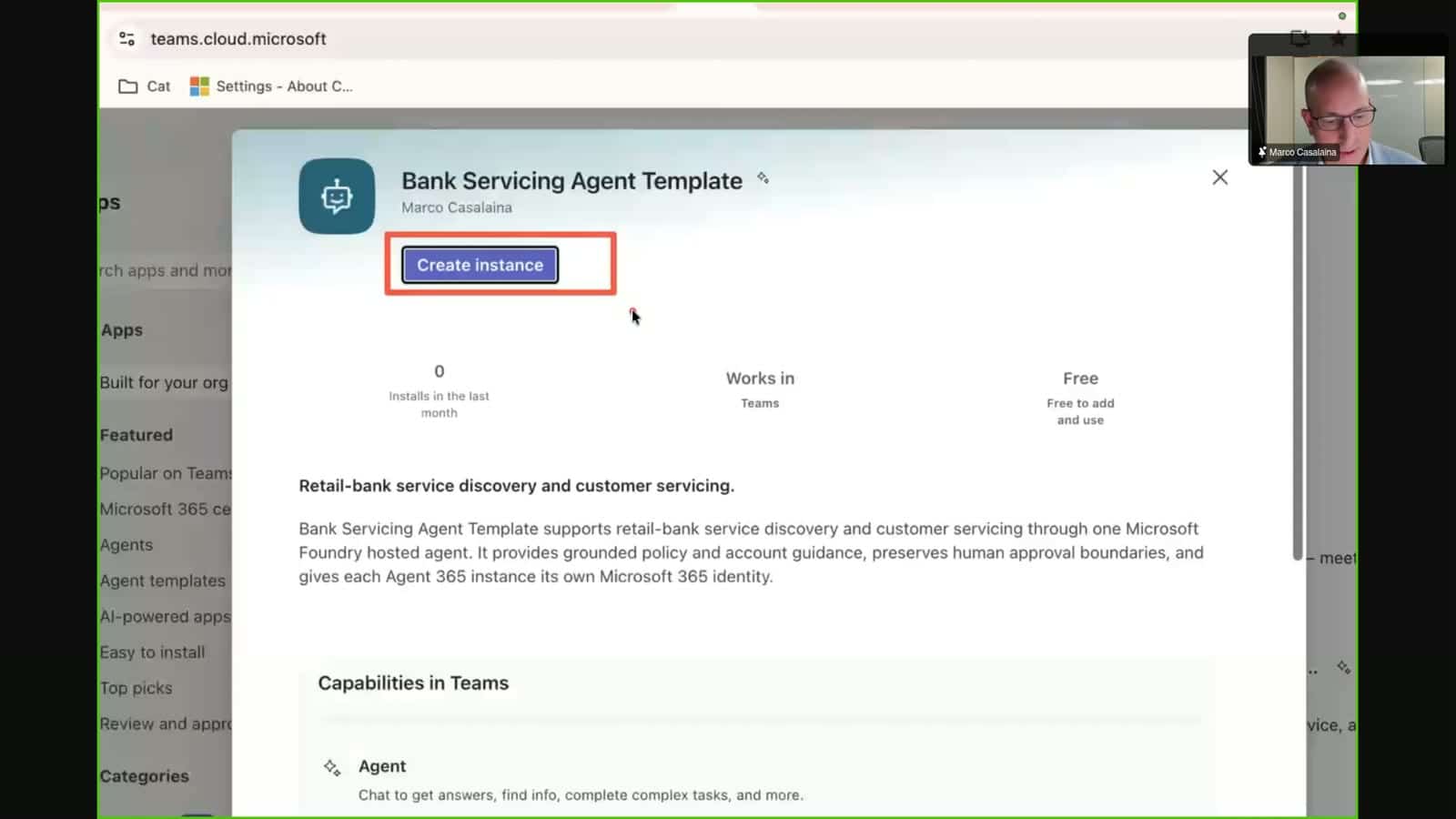
Task: Select Microsoft 365 certified sidebar item
Action: 166,509
